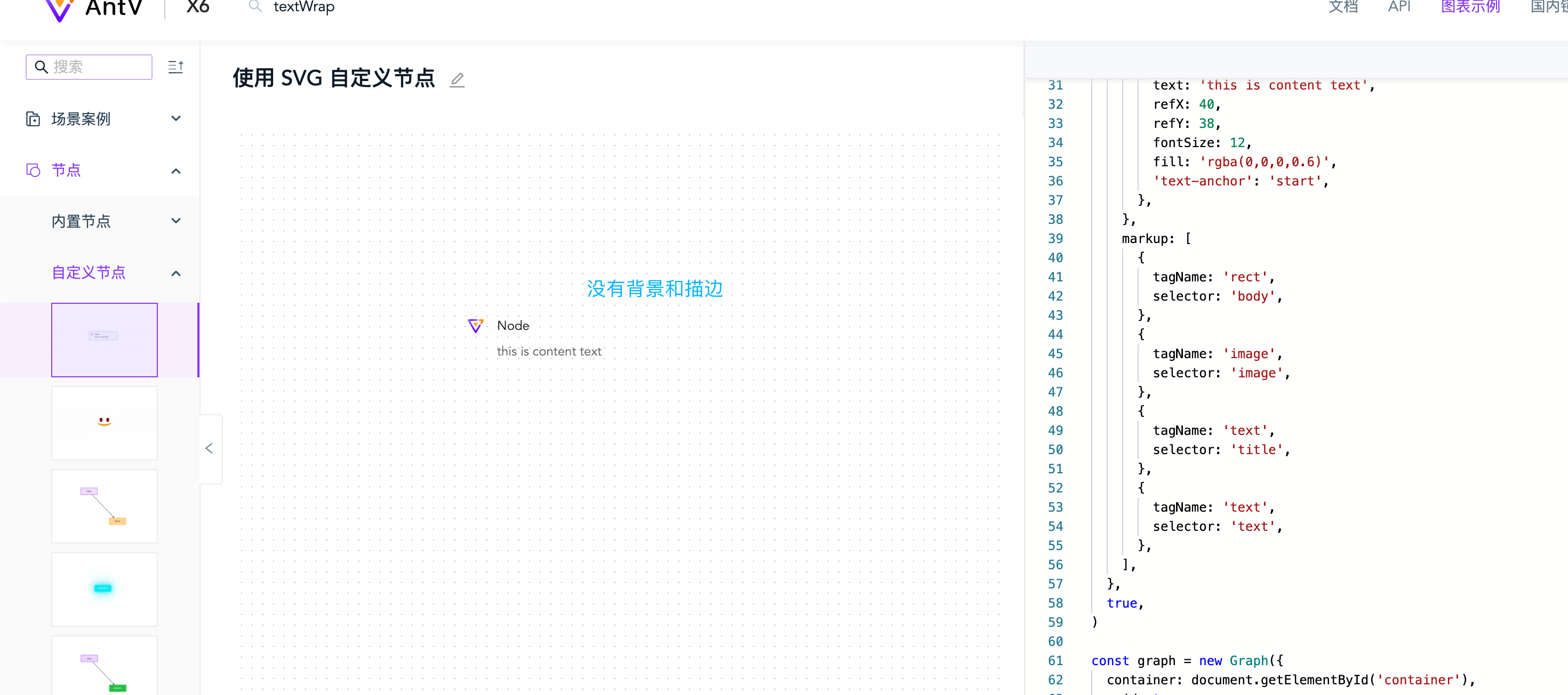The image size is (1568, 695).
Task: Select the 场景案例 tree item
Action: pos(100,118)
